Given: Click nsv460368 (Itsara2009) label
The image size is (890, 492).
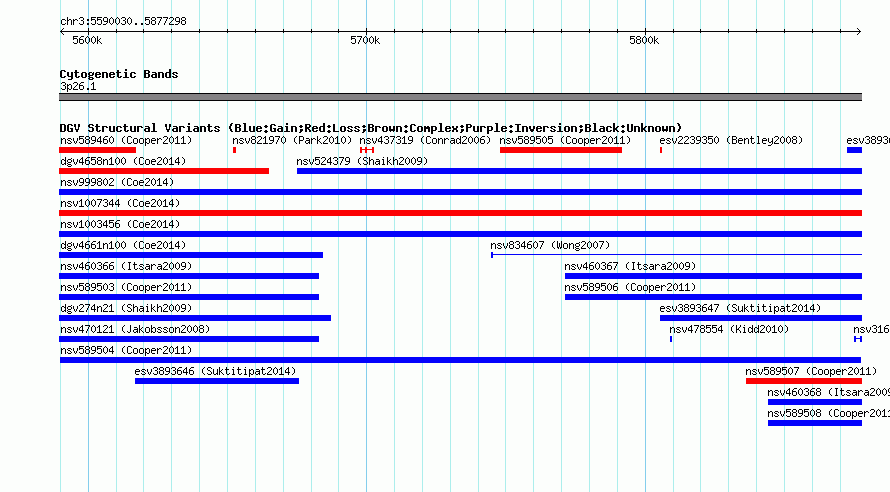Looking at the screenshot, I should [x=828, y=392].
